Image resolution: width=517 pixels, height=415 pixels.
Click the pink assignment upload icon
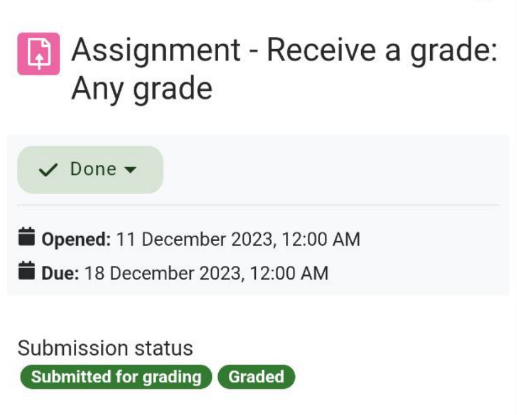[x=39, y=54]
